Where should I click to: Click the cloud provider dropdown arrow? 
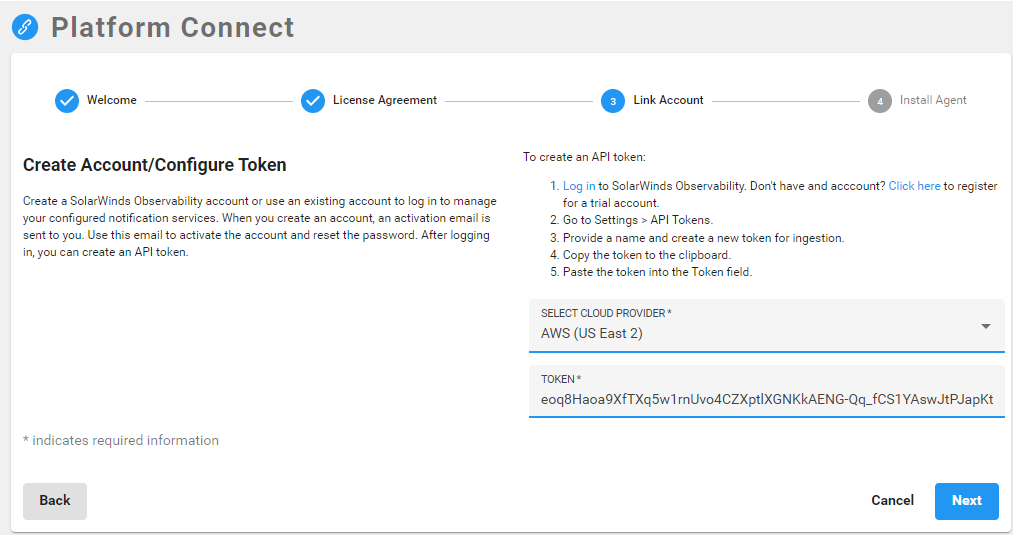(986, 326)
